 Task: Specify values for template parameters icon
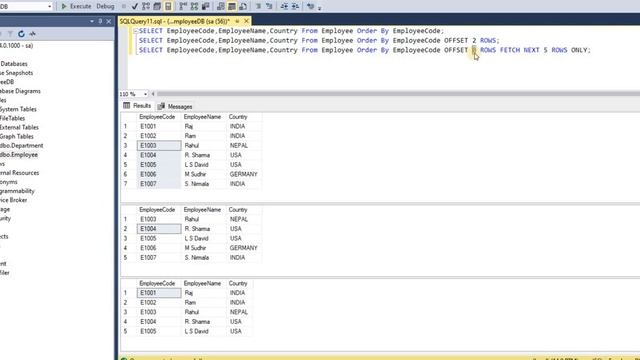(310, 7)
